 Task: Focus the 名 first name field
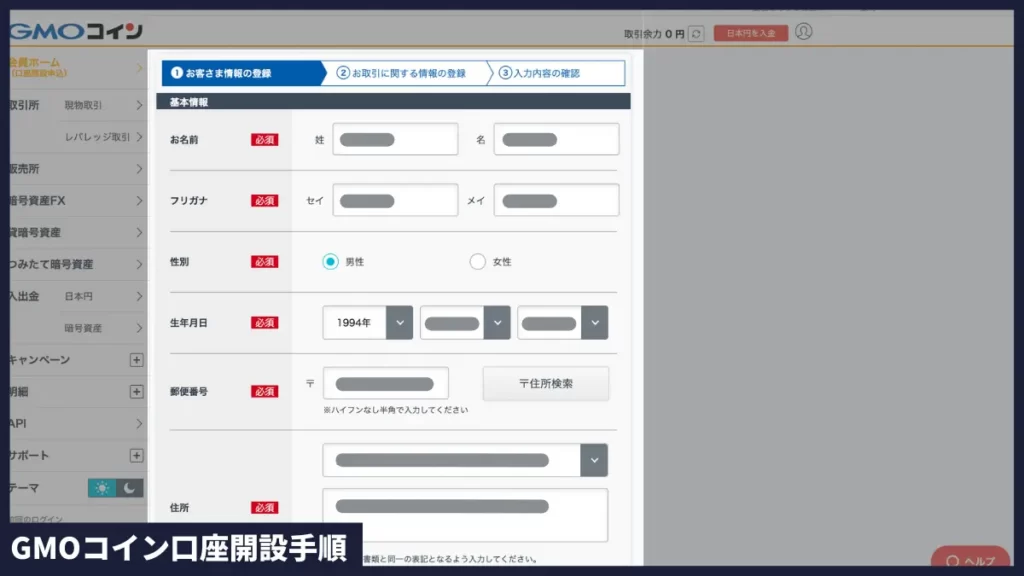(x=556, y=139)
